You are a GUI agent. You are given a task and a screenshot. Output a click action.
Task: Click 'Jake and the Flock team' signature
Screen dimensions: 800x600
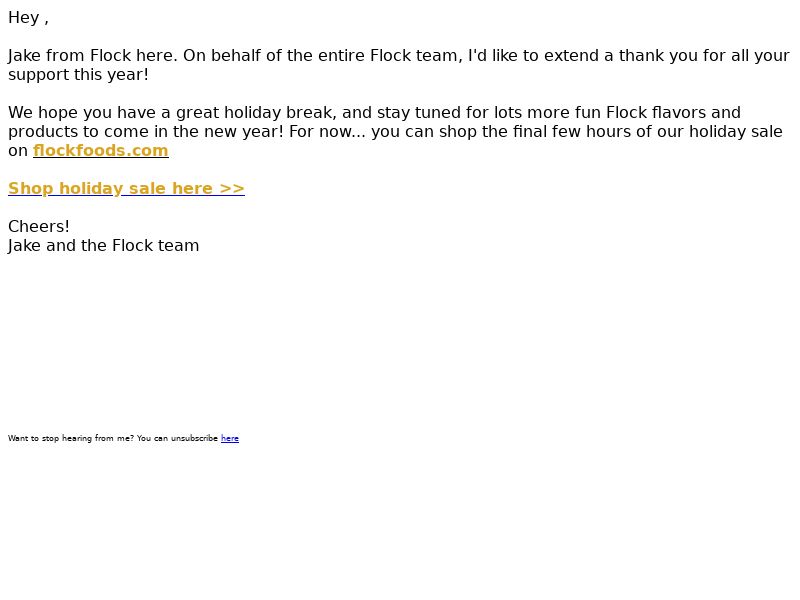(x=104, y=245)
